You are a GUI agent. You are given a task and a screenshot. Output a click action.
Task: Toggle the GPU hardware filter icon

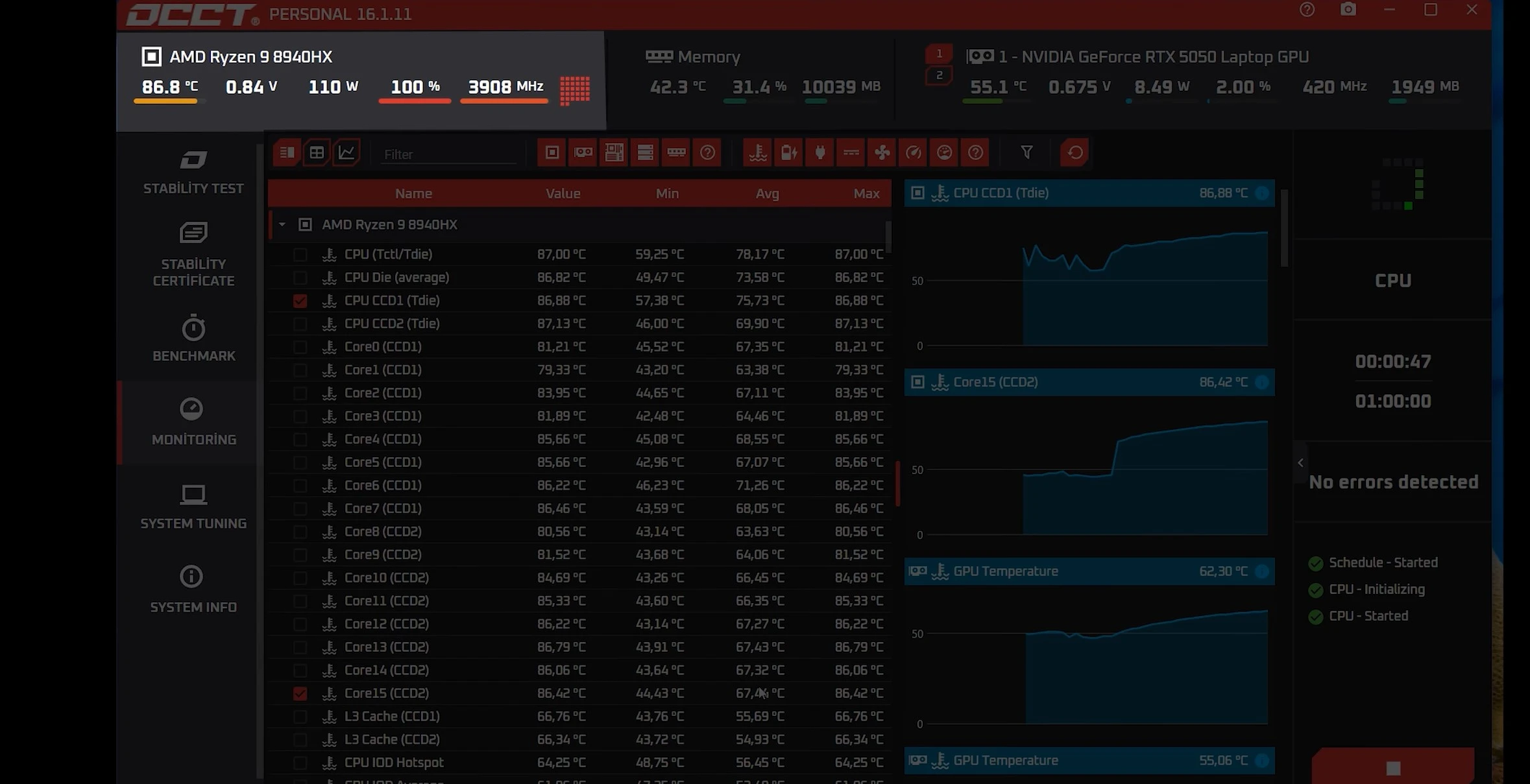[583, 153]
